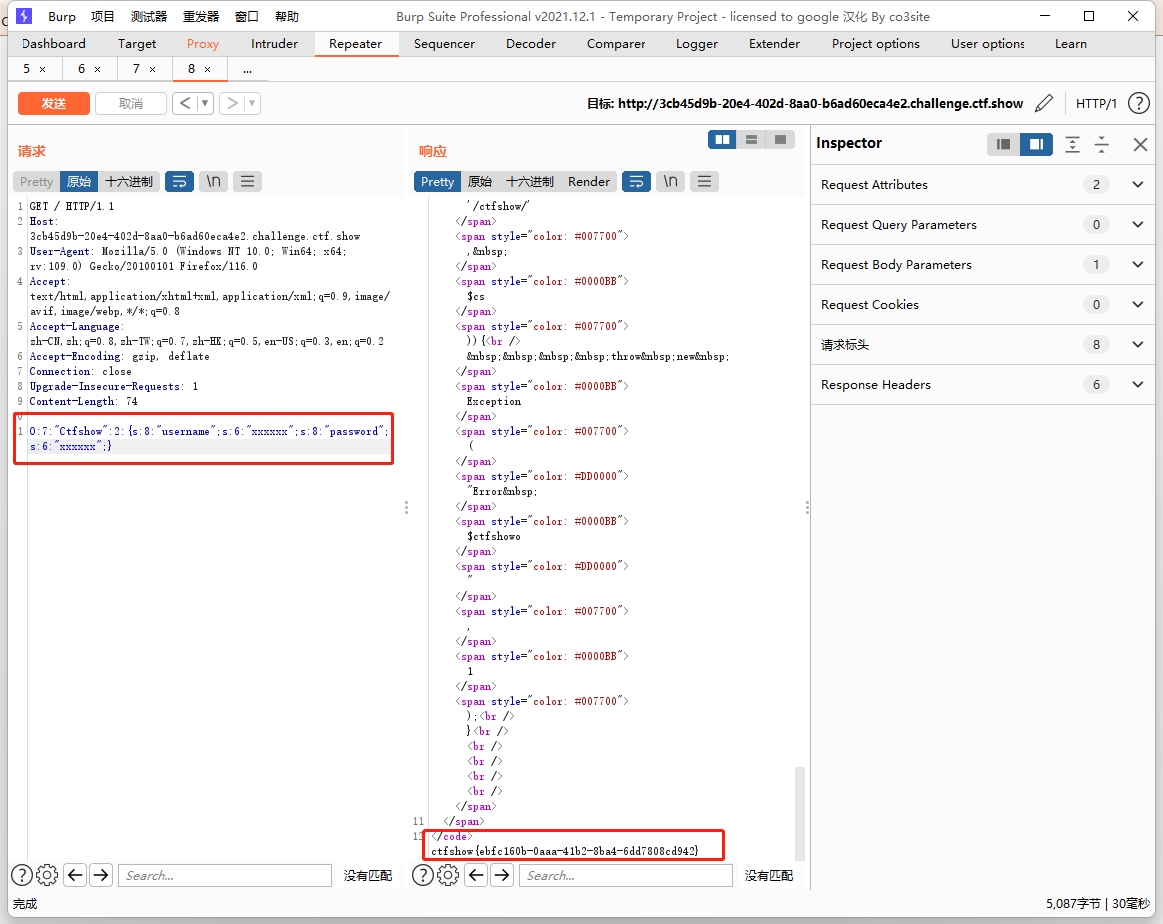Open the Intruder tab
Viewport: 1163px width, 924px height.
click(x=274, y=44)
